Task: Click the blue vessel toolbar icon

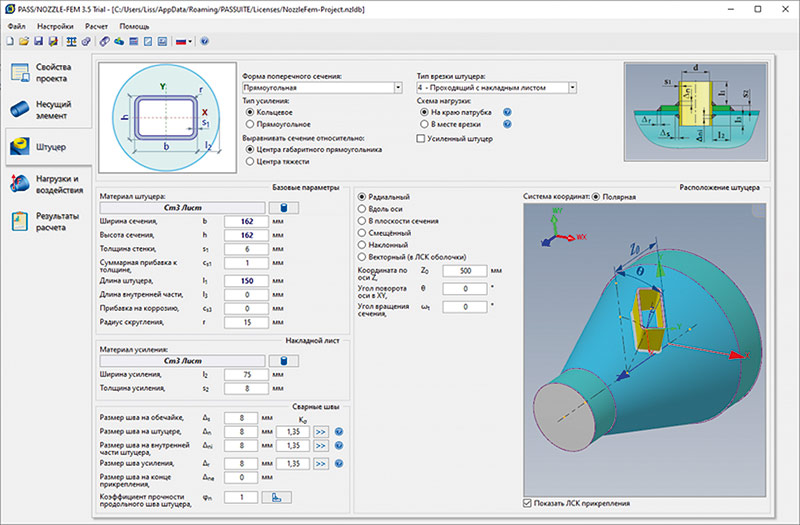Action: point(119,42)
